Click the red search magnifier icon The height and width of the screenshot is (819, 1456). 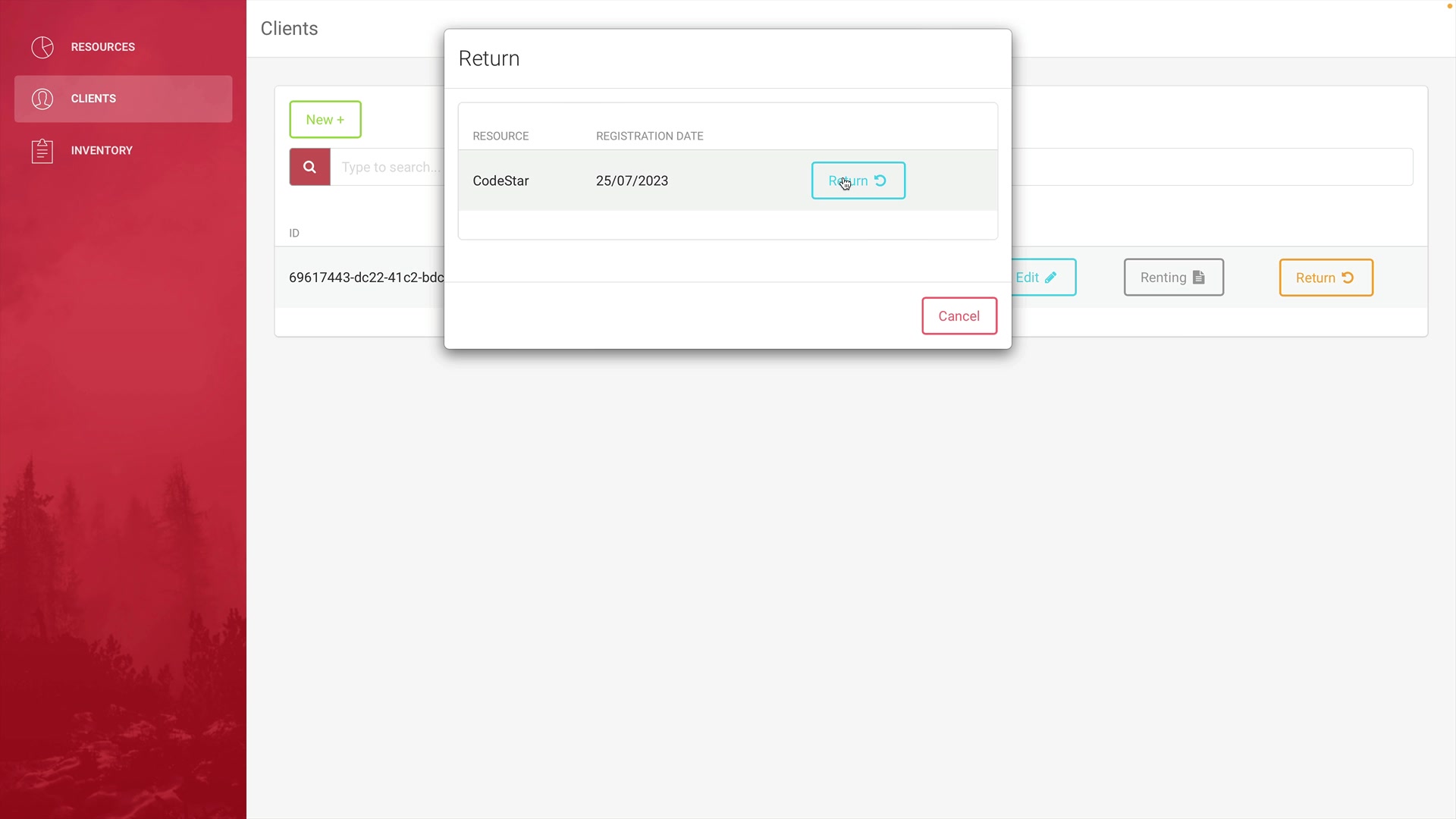coord(309,167)
